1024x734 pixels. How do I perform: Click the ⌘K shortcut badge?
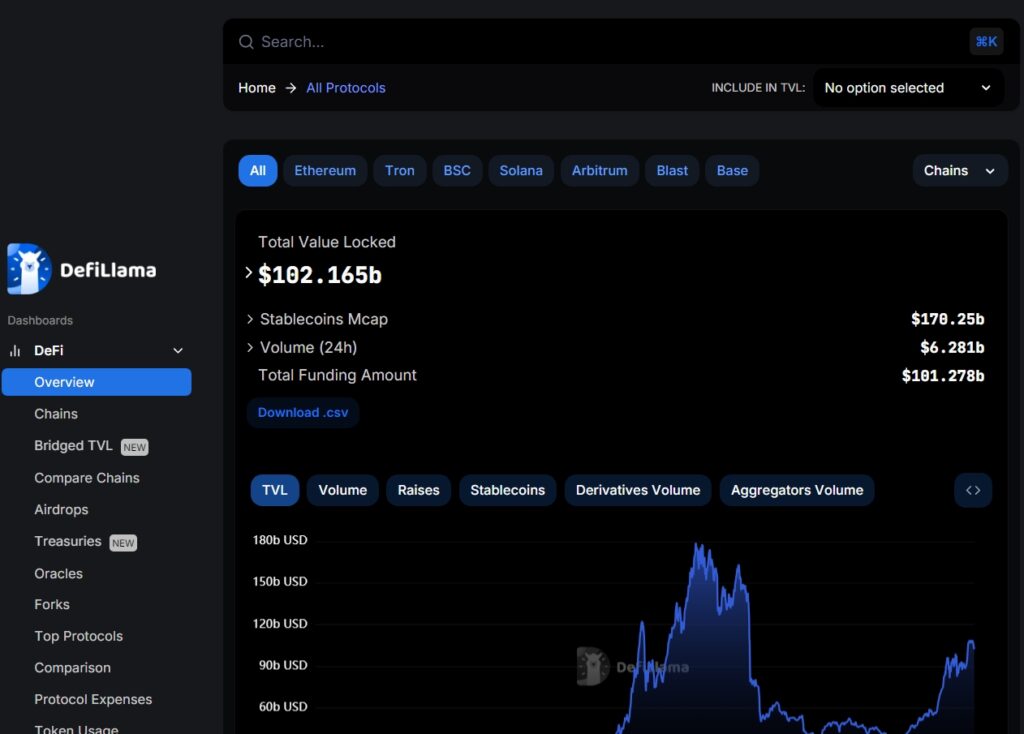pos(986,42)
